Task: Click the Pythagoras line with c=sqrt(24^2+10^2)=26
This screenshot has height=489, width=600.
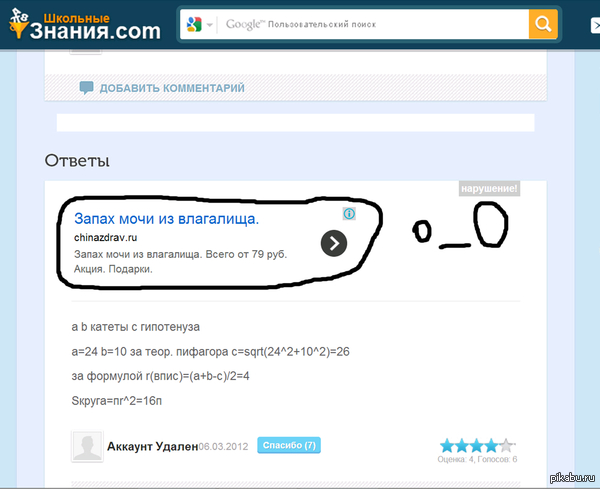Action: 210,352
